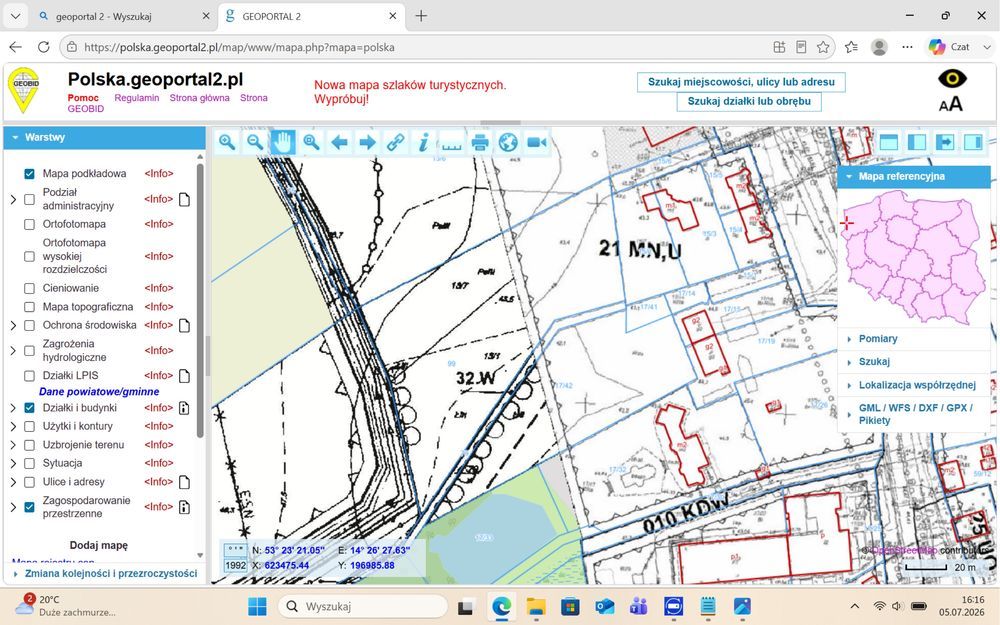The width and height of the screenshot is (1000, 625).
Task: Select the zoom in magnifier tool
Action: [x=226, y=142]
